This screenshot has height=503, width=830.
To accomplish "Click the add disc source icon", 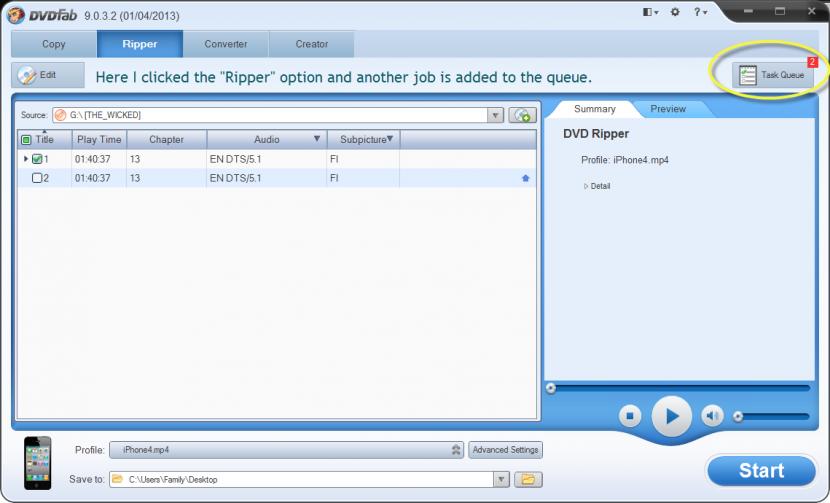I will click(x=522, y=115).
